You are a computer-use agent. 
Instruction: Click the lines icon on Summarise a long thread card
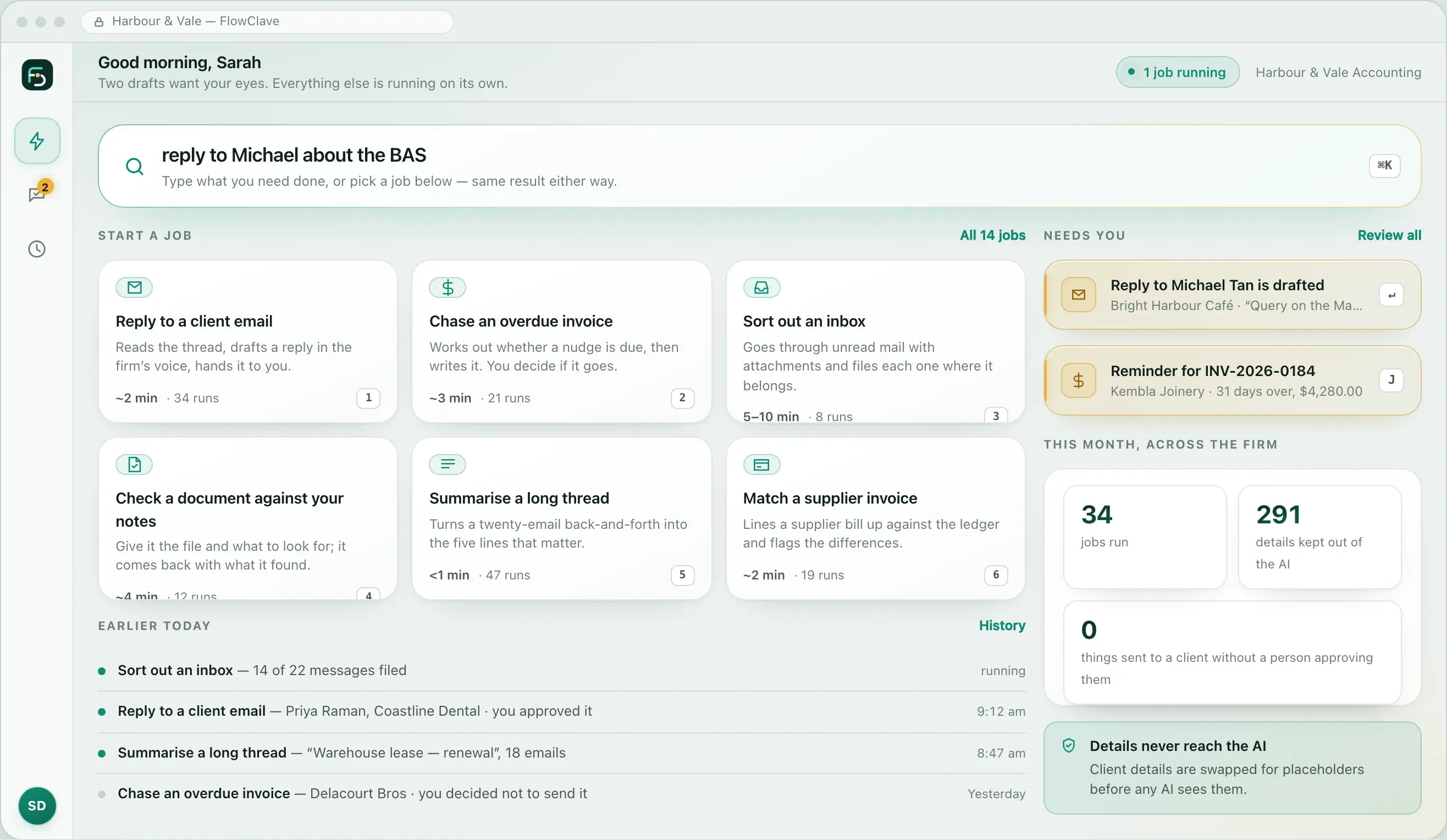click(x=448, y=465)
